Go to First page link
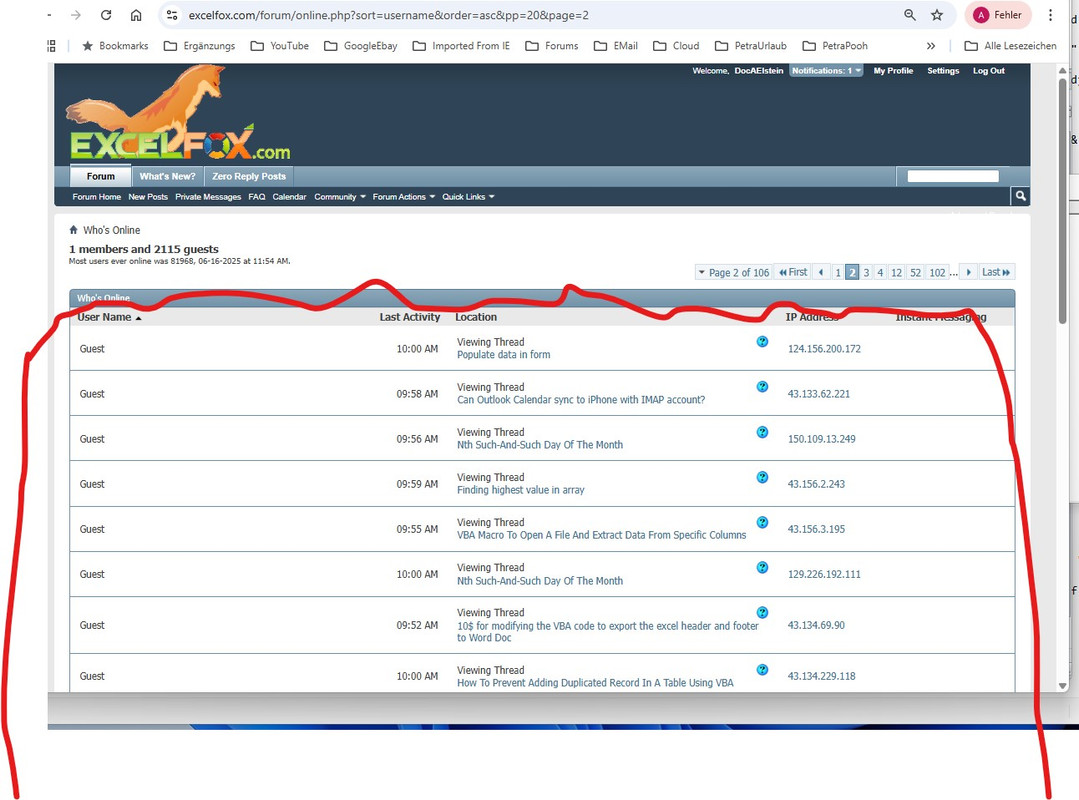This screenshot has width=1079, height=800. pos(793,272)
